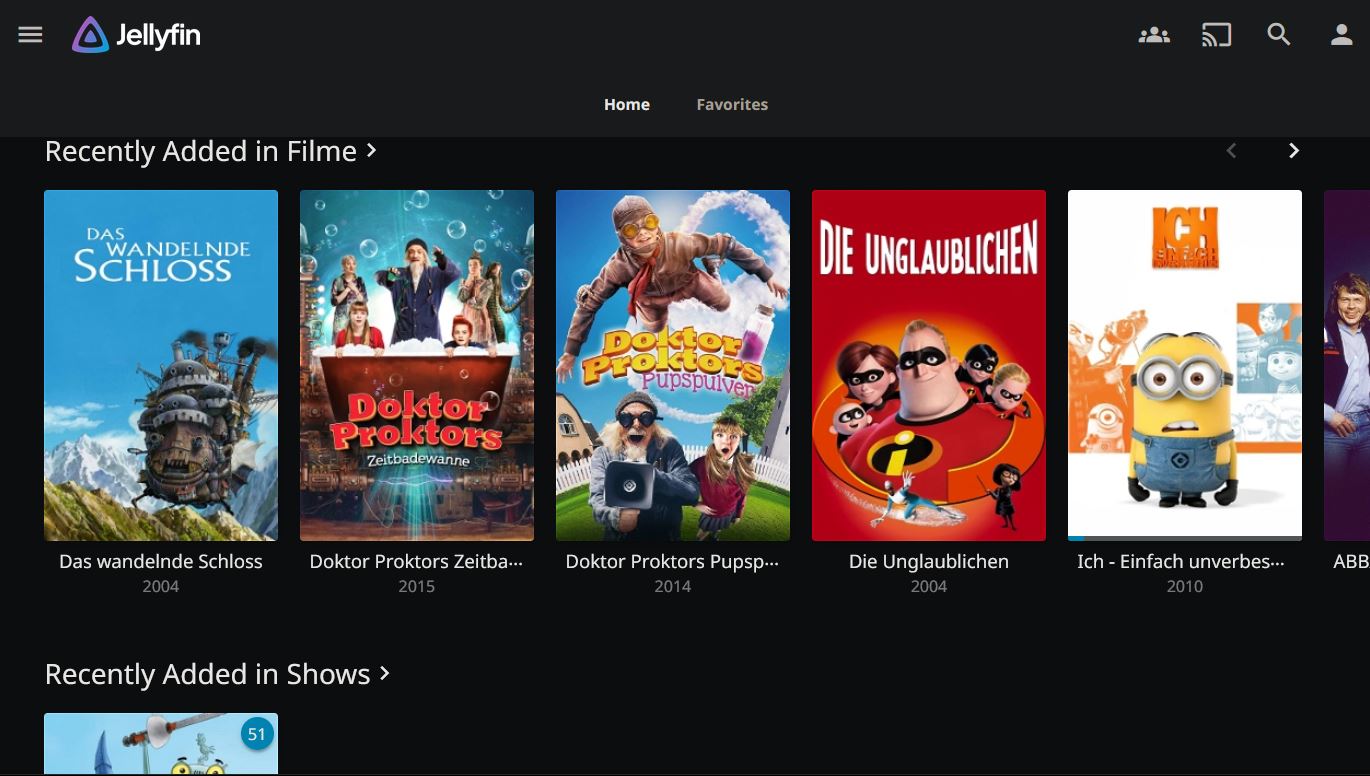Click the 51 episodes count badge
Viewport: 1370px width, 776px height.
[x=257, y=734]
